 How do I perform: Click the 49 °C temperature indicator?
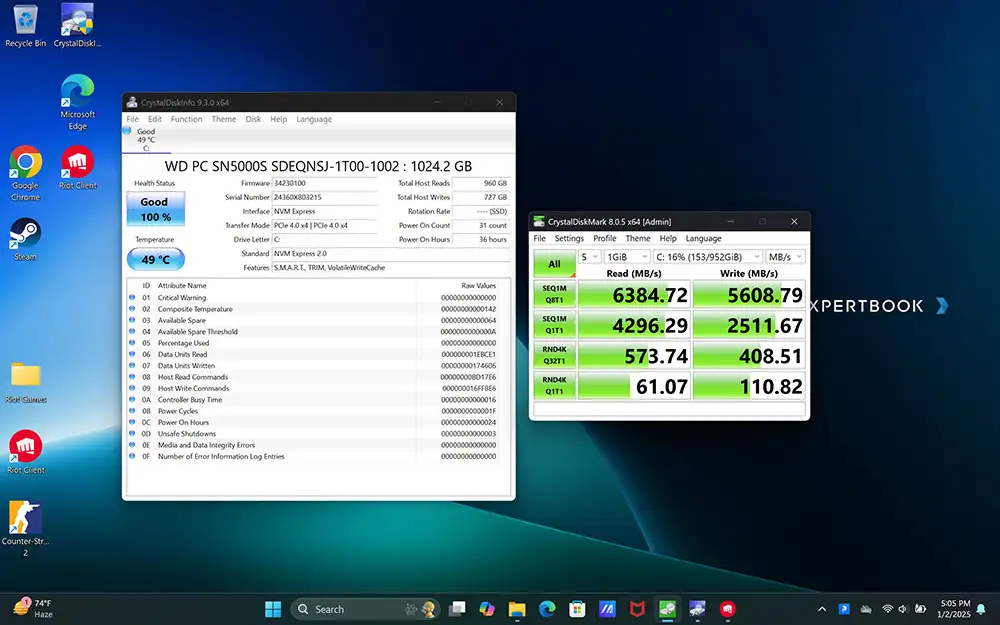coord(155,259)
